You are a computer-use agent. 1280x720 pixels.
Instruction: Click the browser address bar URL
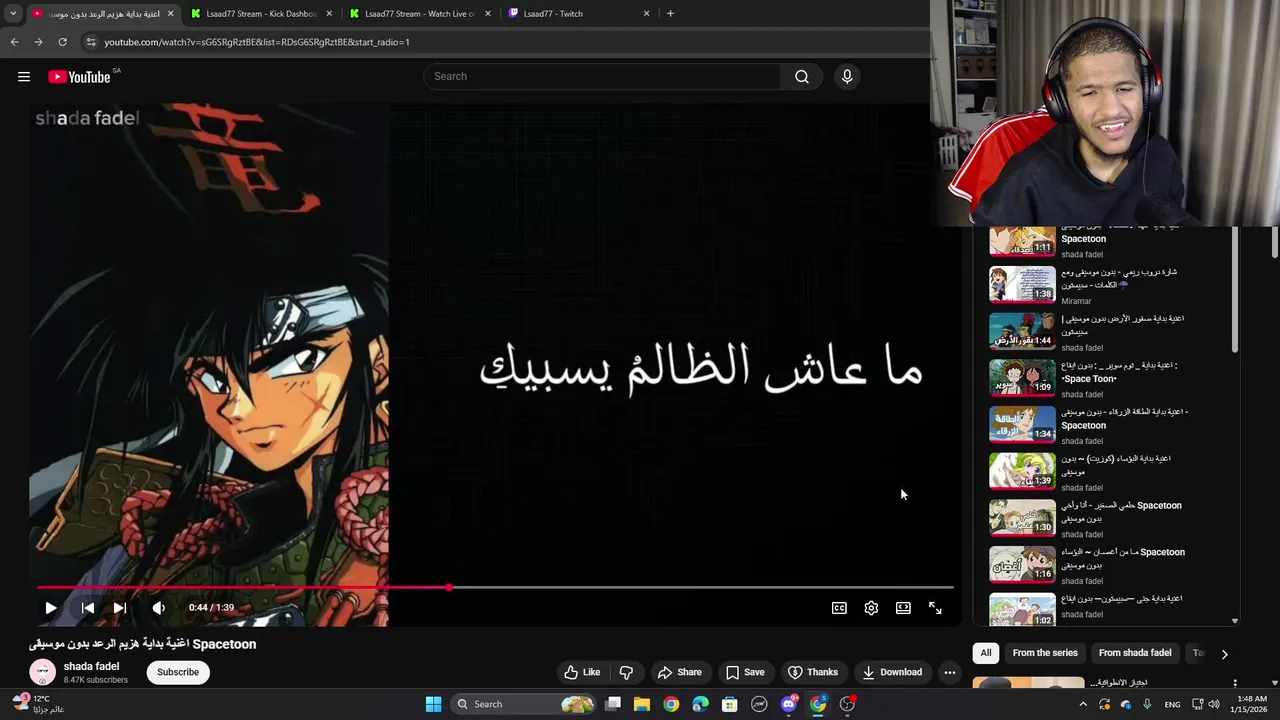(x=257, y=42)
